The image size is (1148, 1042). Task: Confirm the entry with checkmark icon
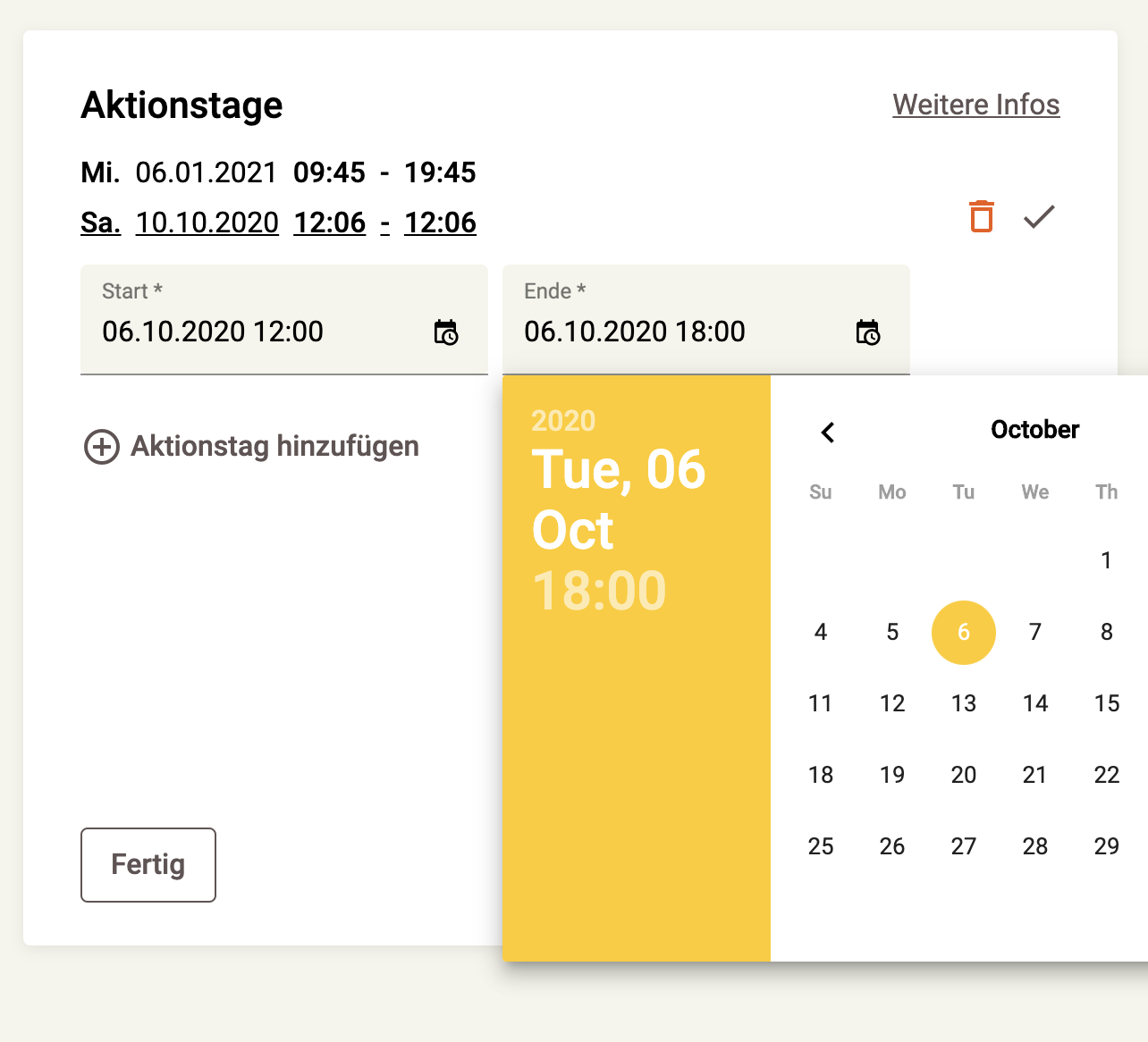[x=1039, y=216]
